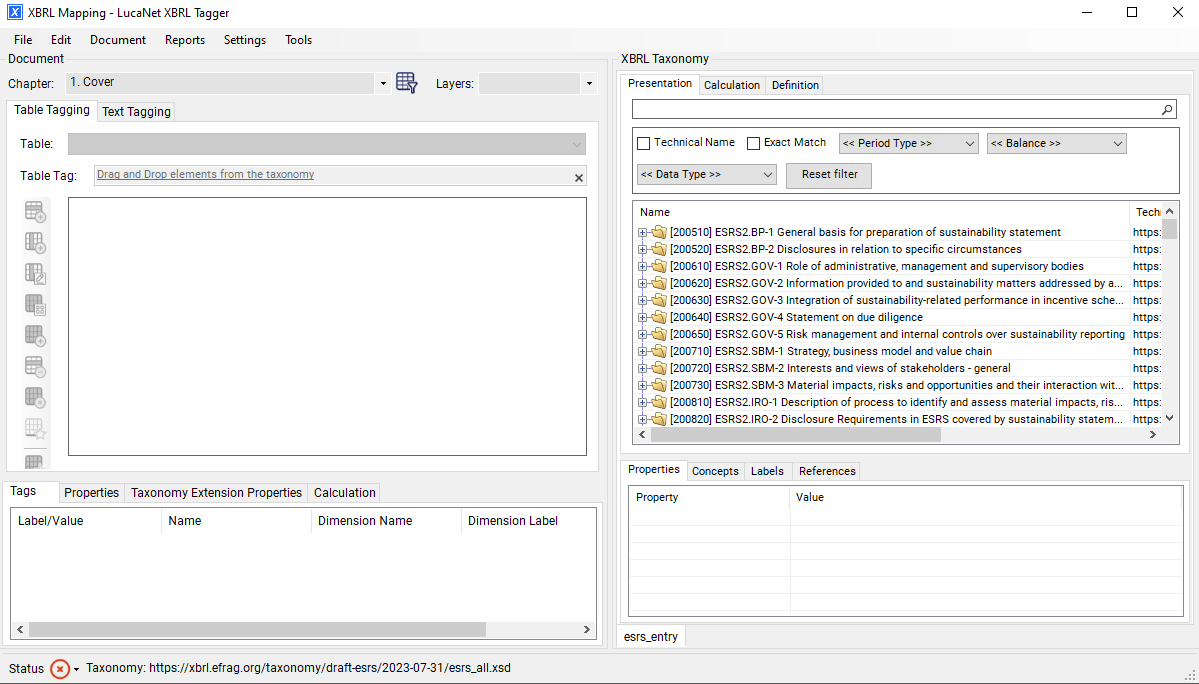Click the add column tag icon
This screenshot has height=684, width=1199.
click(x=35, y=242)
